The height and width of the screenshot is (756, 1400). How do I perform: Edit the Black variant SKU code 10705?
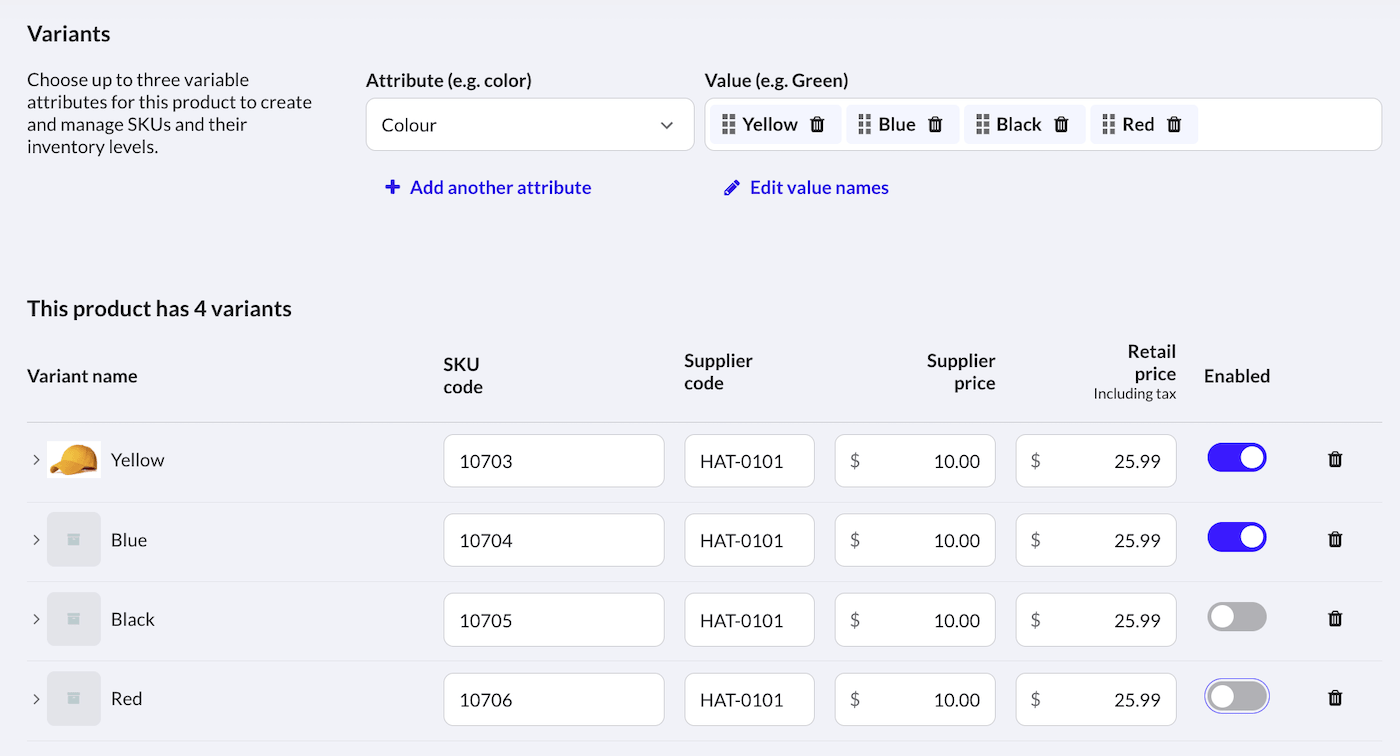(554, 620)
